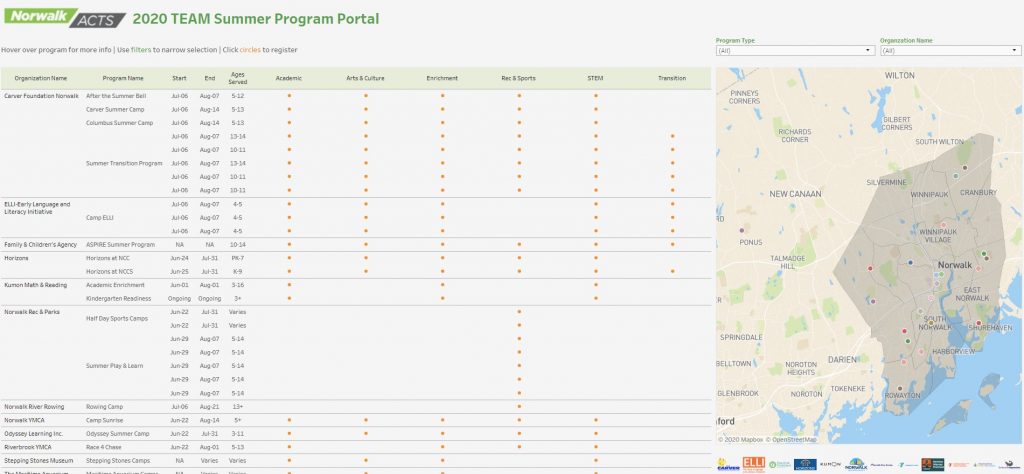Click the Norwalk ACTS logo

point(67,19)
